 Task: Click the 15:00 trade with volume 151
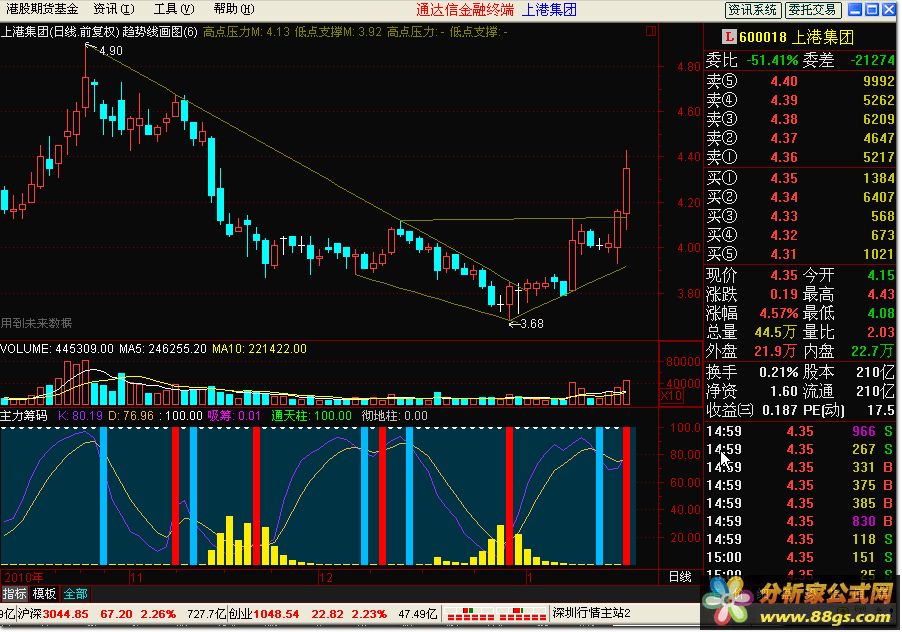(x=800, y=557)
